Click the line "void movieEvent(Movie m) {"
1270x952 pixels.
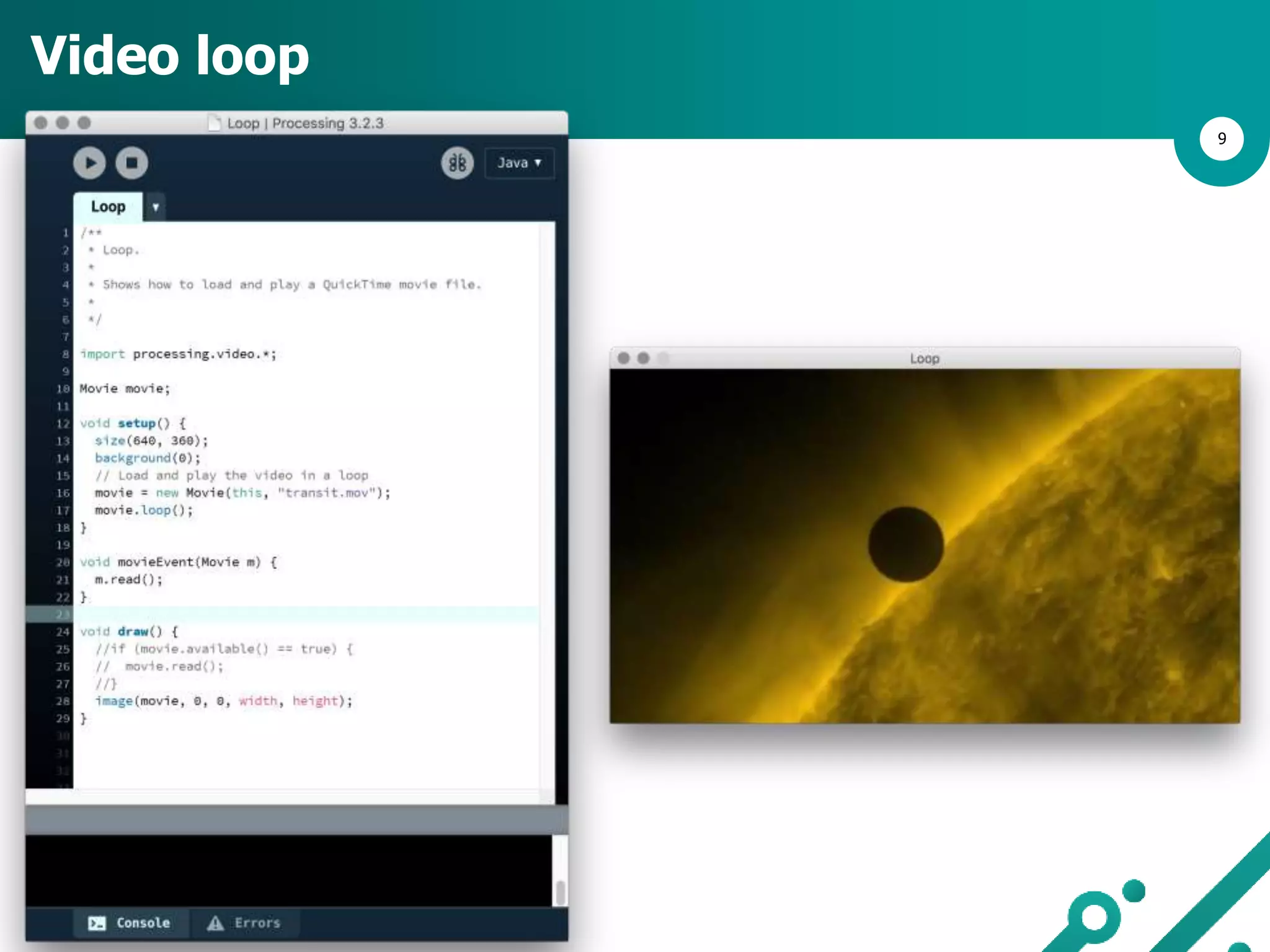(x=179, y=562)
